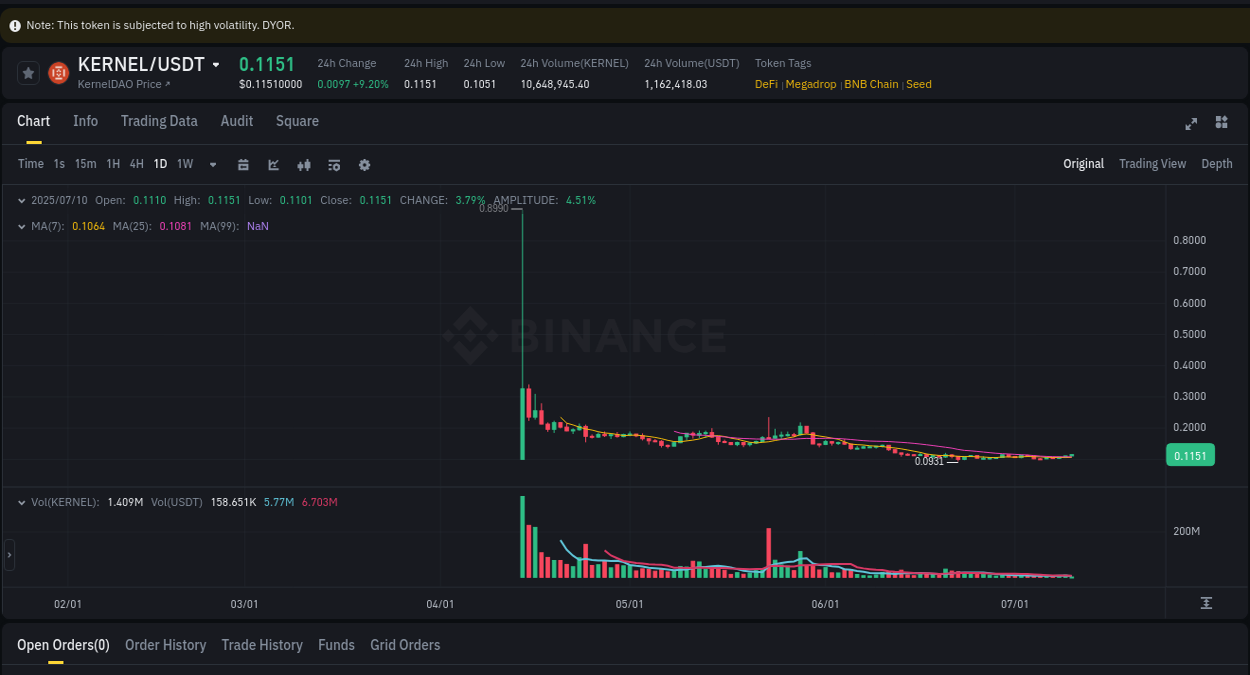Open the layout widgets icon near fullscreen
Image resolution: width=1250 pixels, height=675 pixels.
pyautogui.click(x=1221, y=122)
